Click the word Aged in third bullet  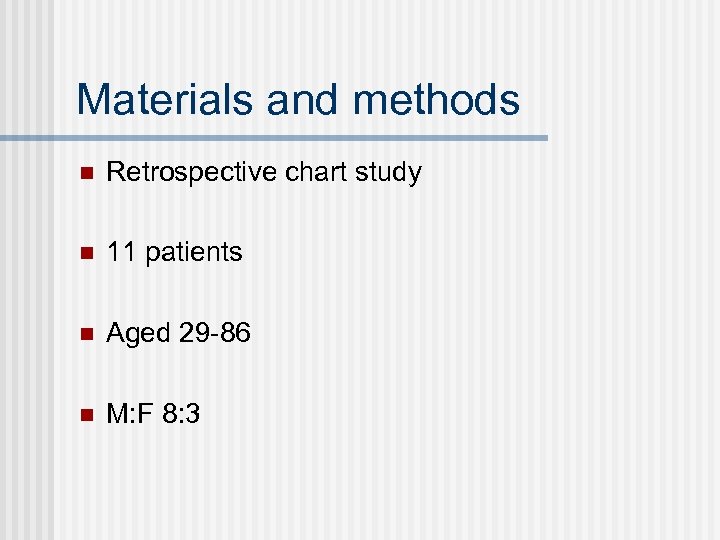(138, 332)
